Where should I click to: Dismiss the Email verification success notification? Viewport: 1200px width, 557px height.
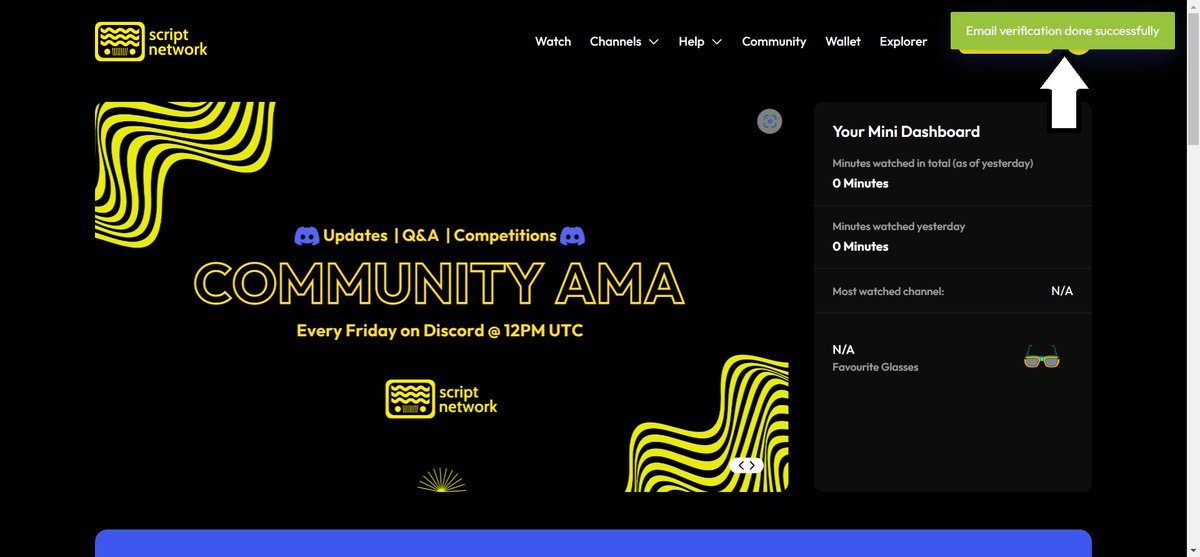1062,31
